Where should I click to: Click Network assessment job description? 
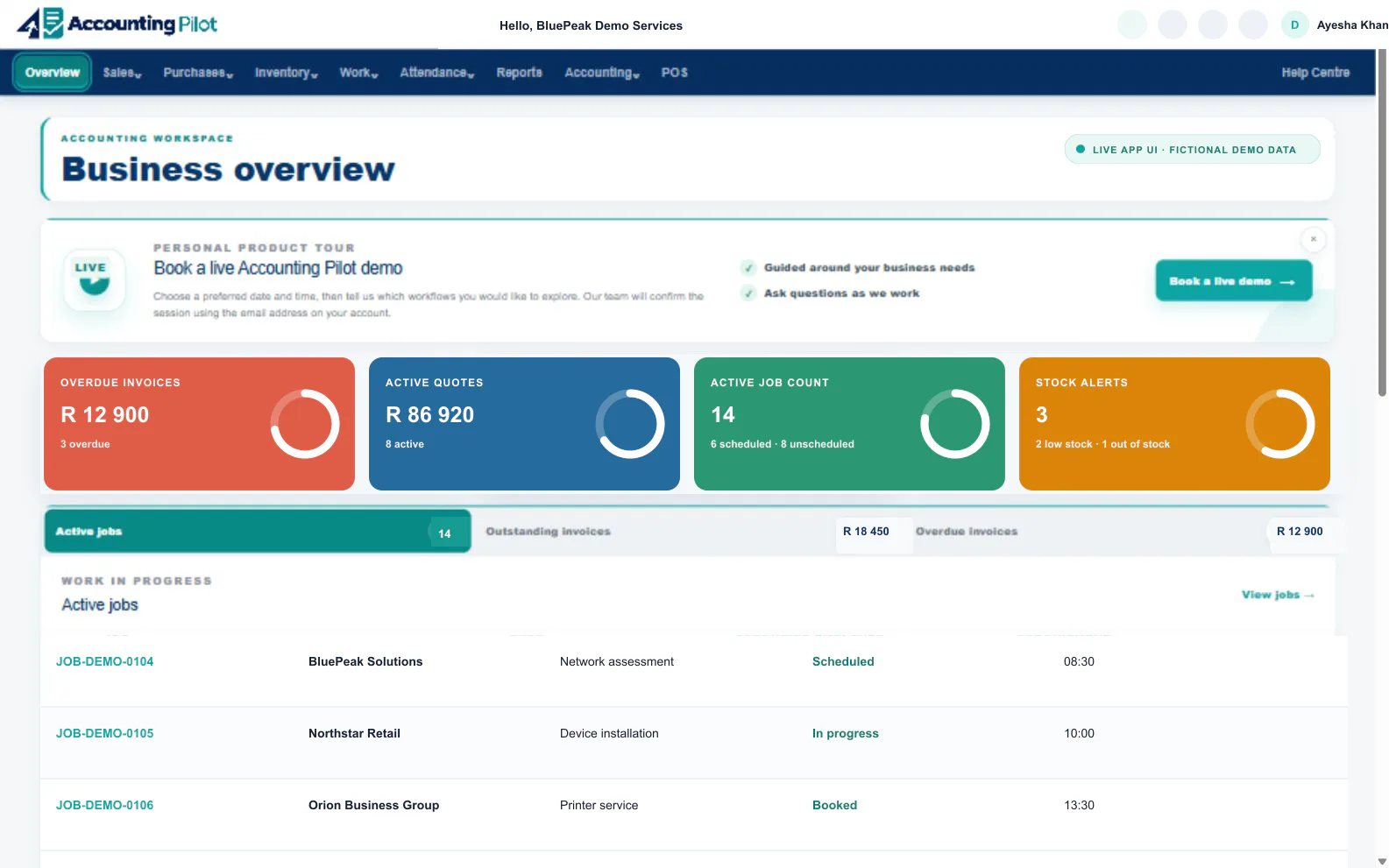(x=617, y=661)
